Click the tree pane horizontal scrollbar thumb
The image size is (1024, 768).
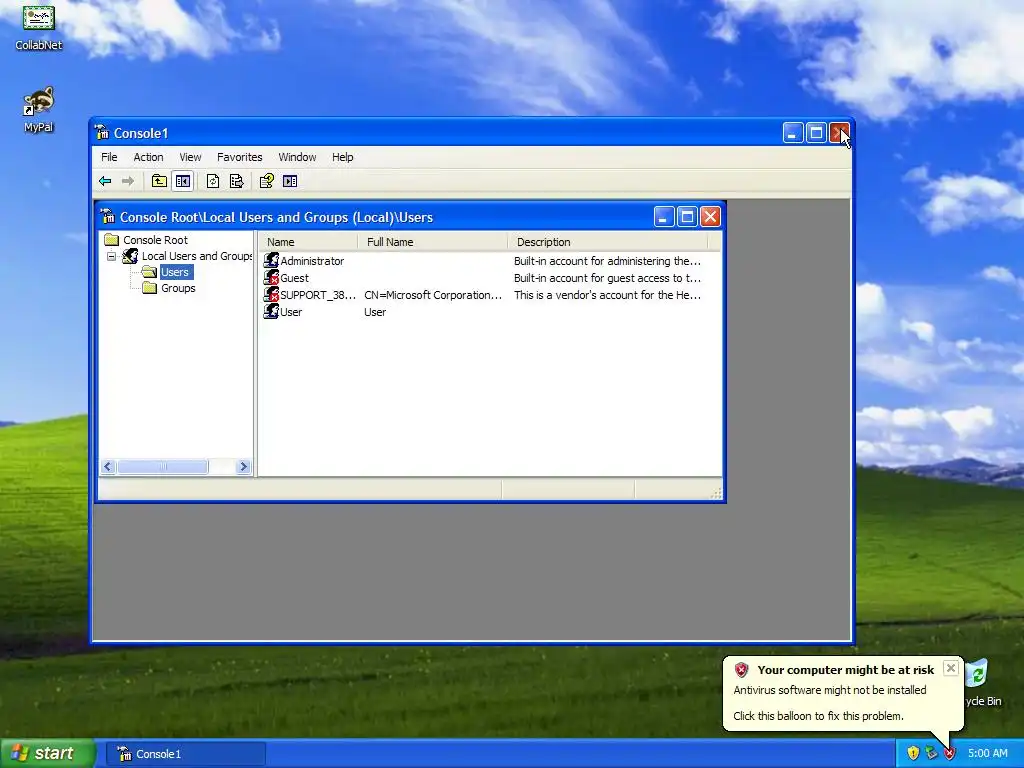pyautogui.click(x=163, y=466)
